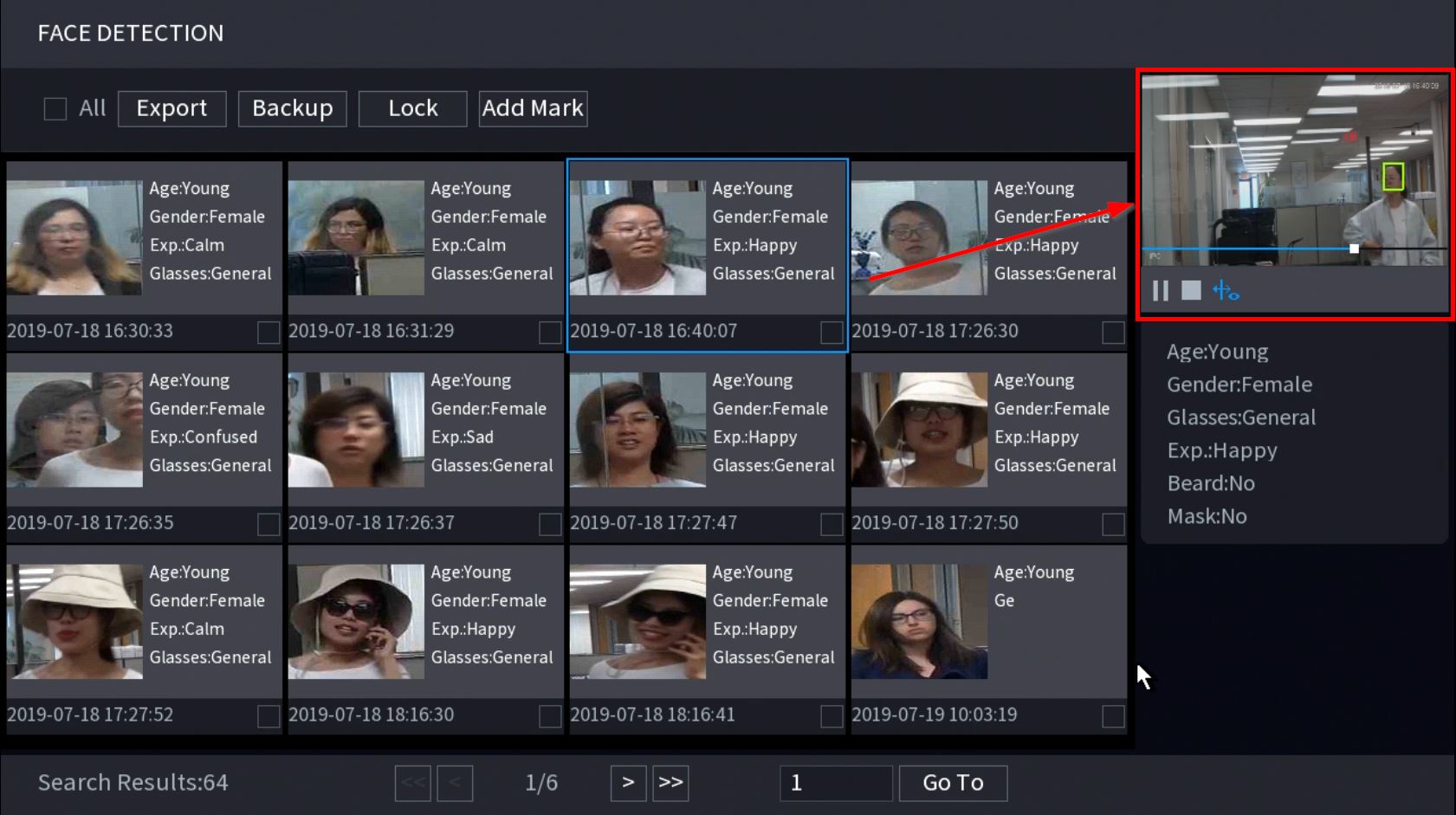This screenshot has height=815, width=1456.
Task: Click the green face box in preview
Action: [x=1393, y=177]
